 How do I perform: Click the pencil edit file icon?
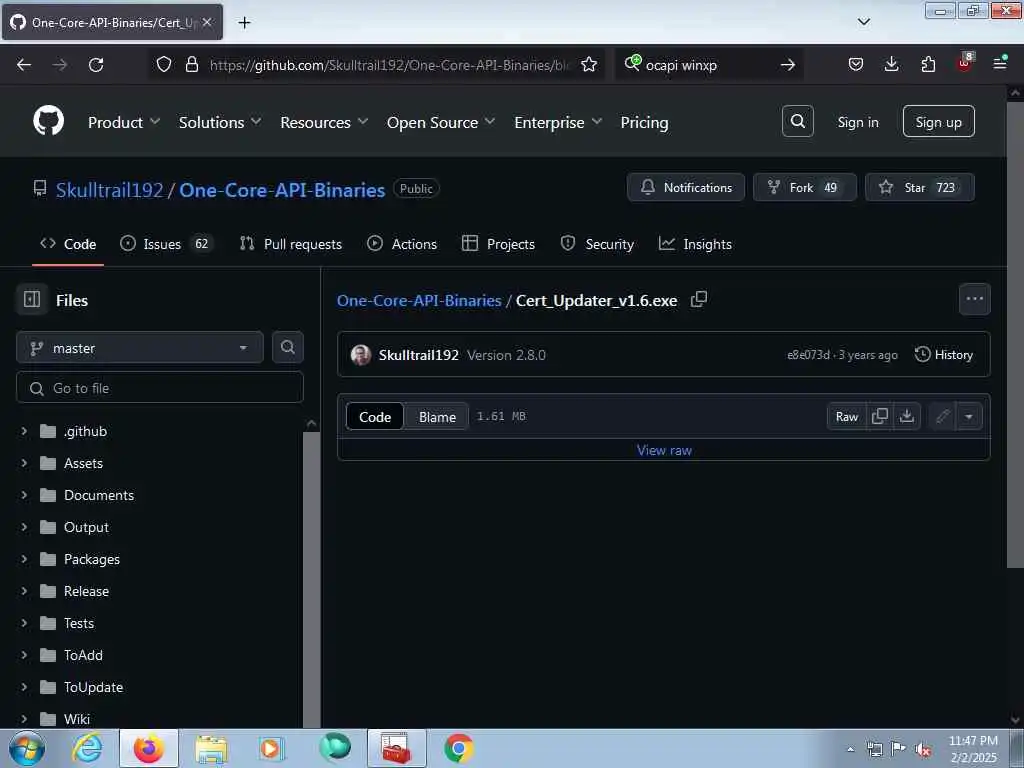click(x=942, y=416)
